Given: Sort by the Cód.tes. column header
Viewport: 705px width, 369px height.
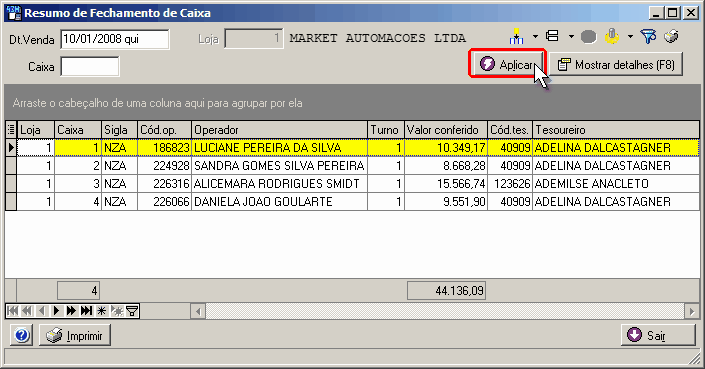Looking at the screenshot, I should pyautogui.click(x=510, y=130).
